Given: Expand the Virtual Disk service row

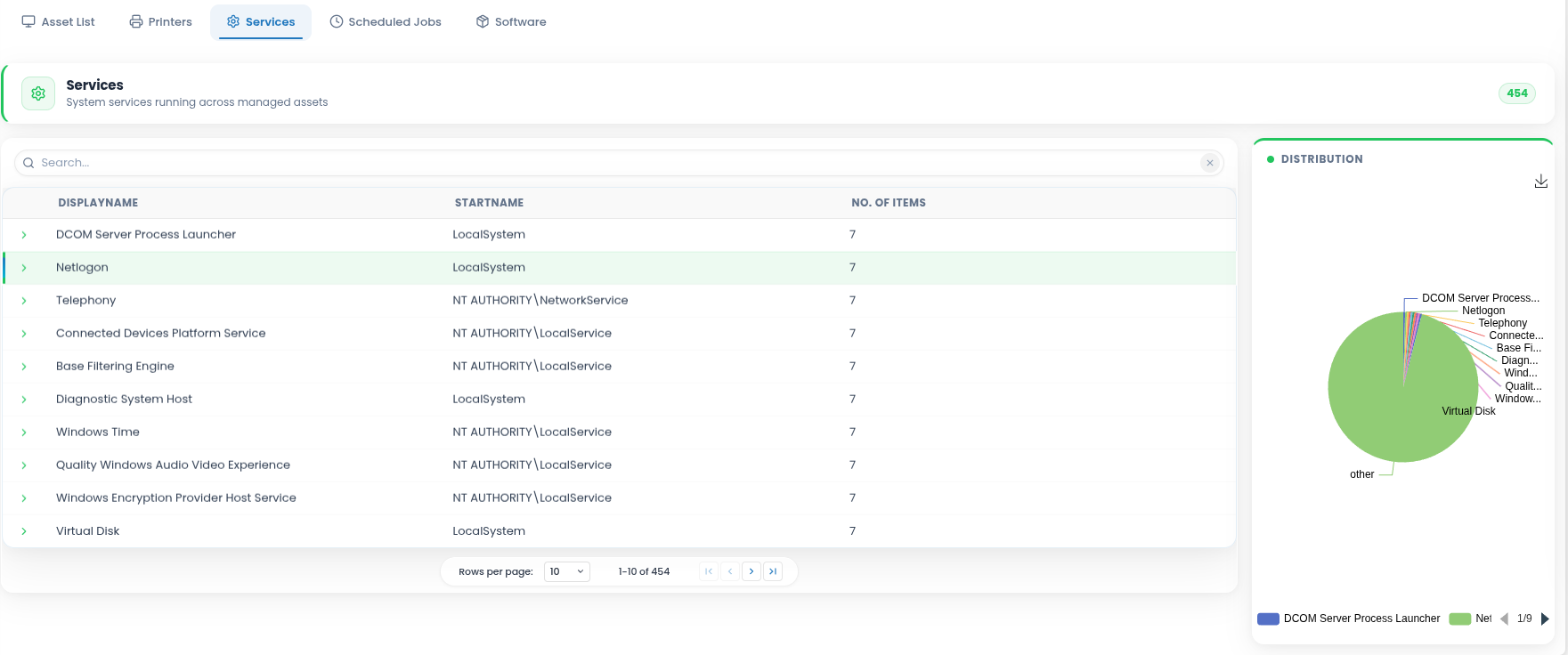Looking at the screenshot, I should 24,531.
